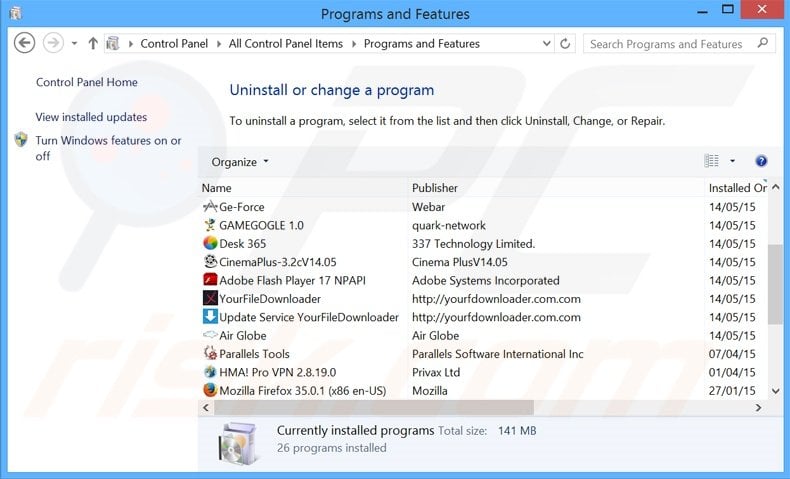
Task: Click install date 27/01/15
Action: click(x=732, y=391)
